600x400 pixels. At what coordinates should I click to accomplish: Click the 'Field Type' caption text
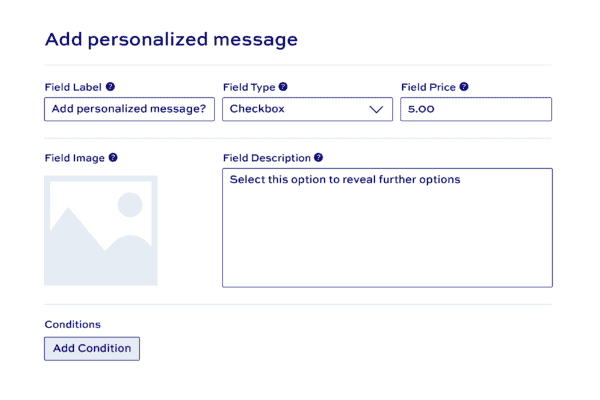click(249, 87)
